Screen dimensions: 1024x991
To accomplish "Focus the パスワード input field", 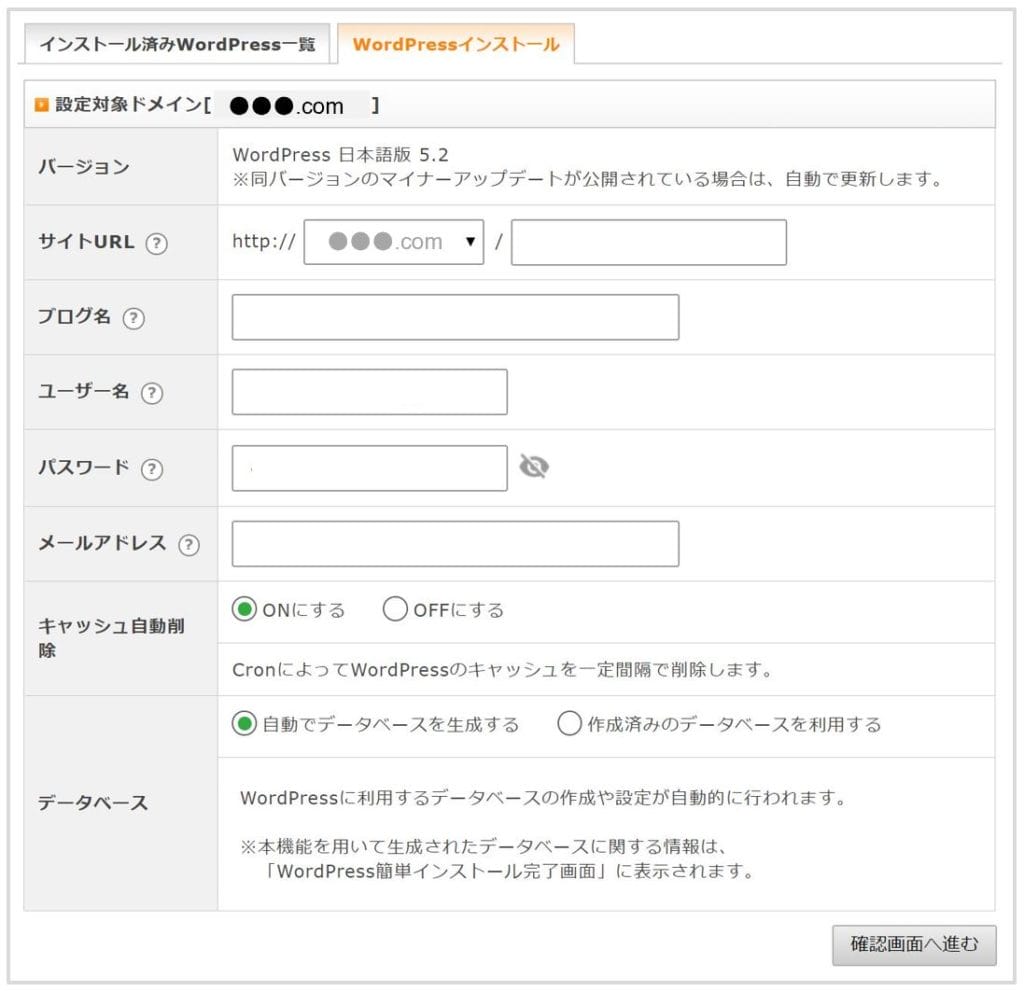I will click(370, 468).
